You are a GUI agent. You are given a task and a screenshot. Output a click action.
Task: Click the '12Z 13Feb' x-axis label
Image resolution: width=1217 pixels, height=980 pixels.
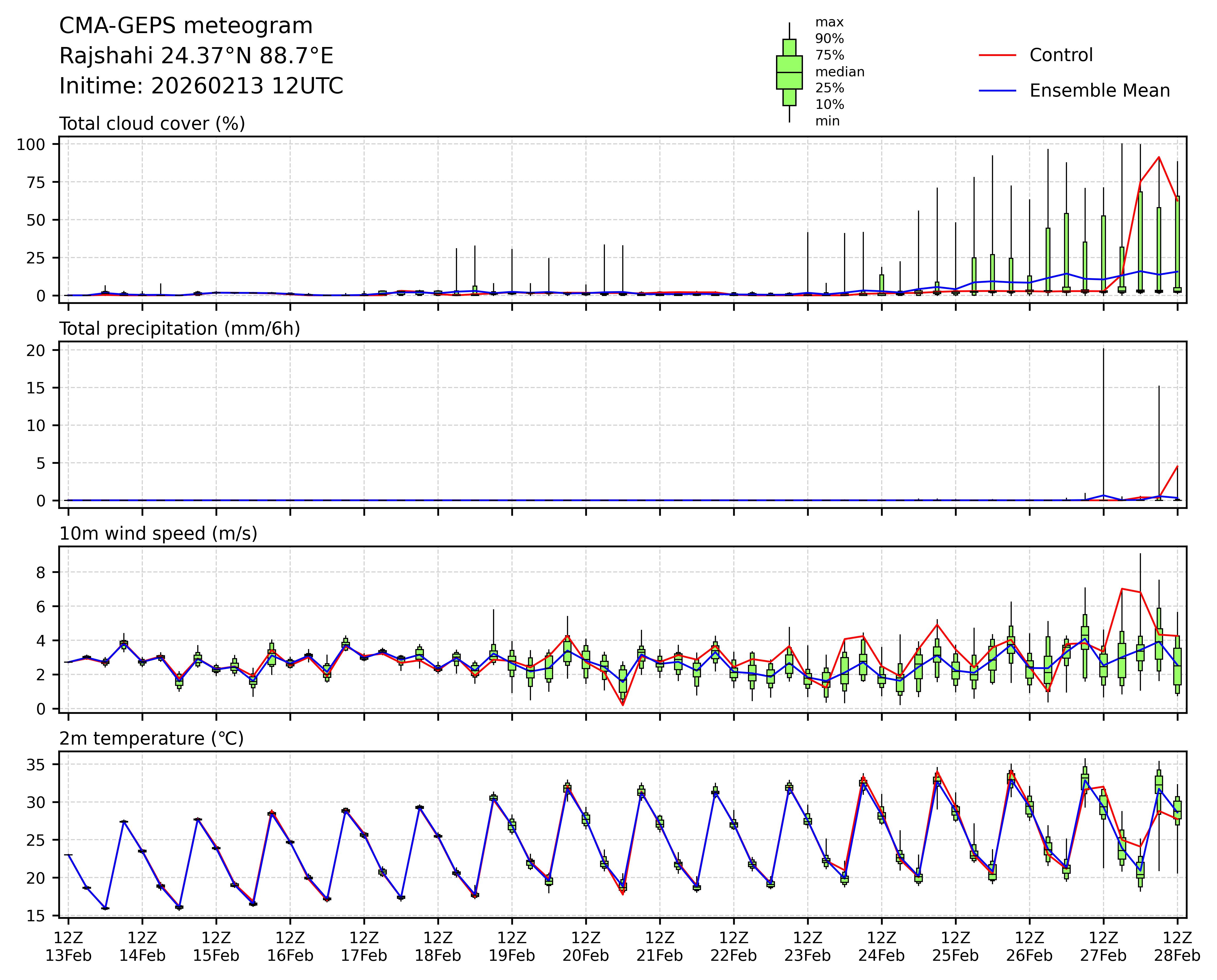point(68,947)
